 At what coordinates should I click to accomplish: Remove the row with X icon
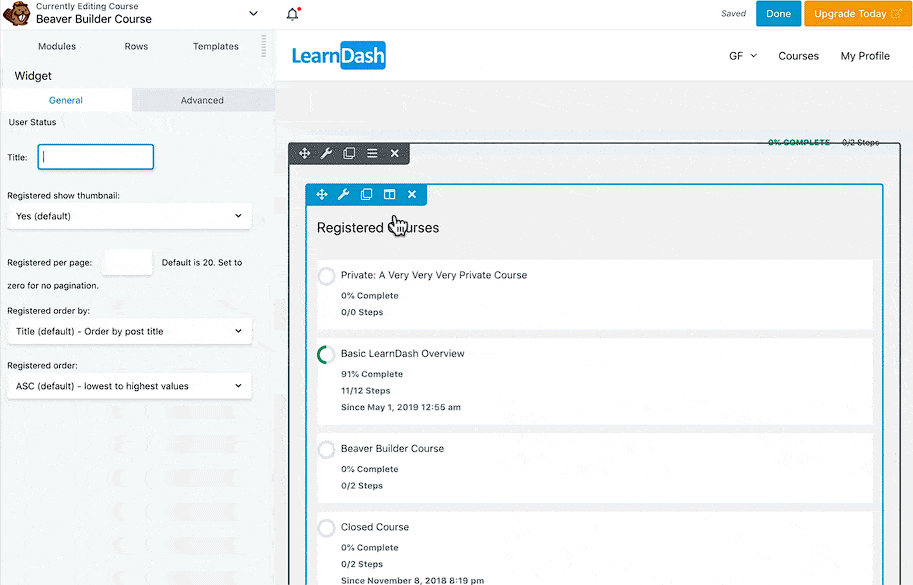tap(395, 153)
